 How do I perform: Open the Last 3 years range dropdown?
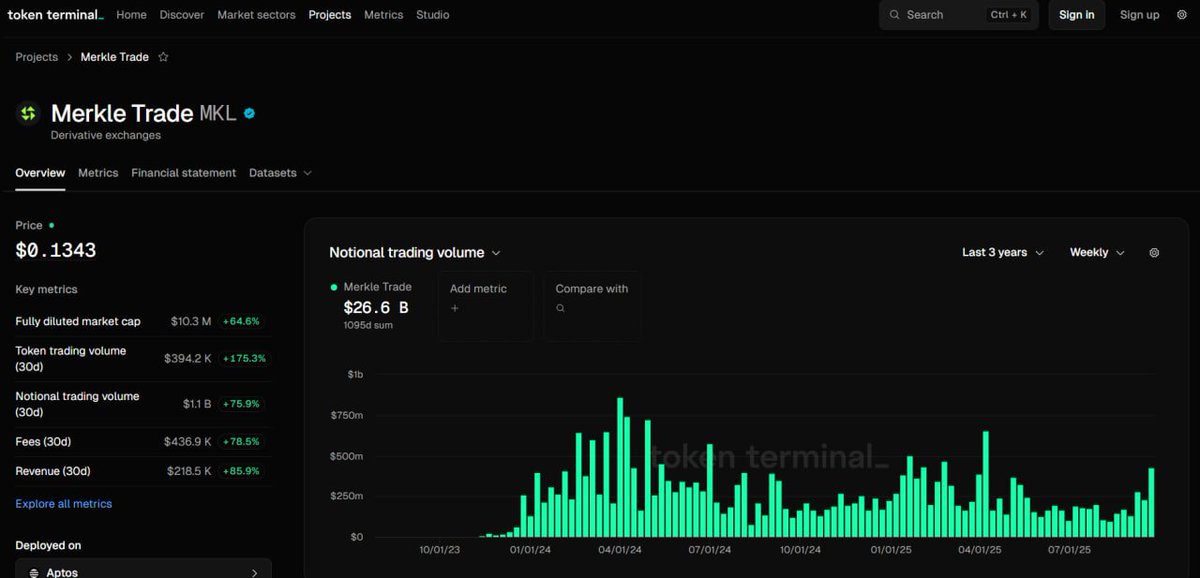pos(1002,253)
